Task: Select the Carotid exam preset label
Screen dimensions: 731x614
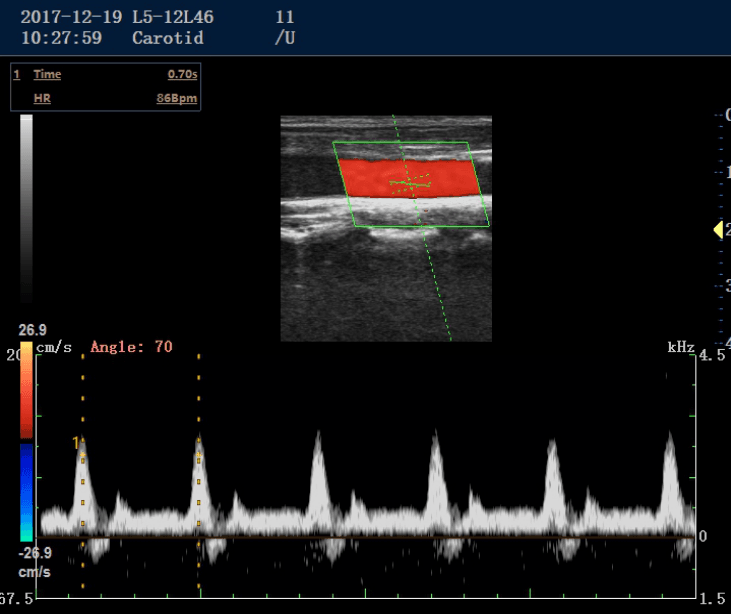Action: (x=168, y=38)
